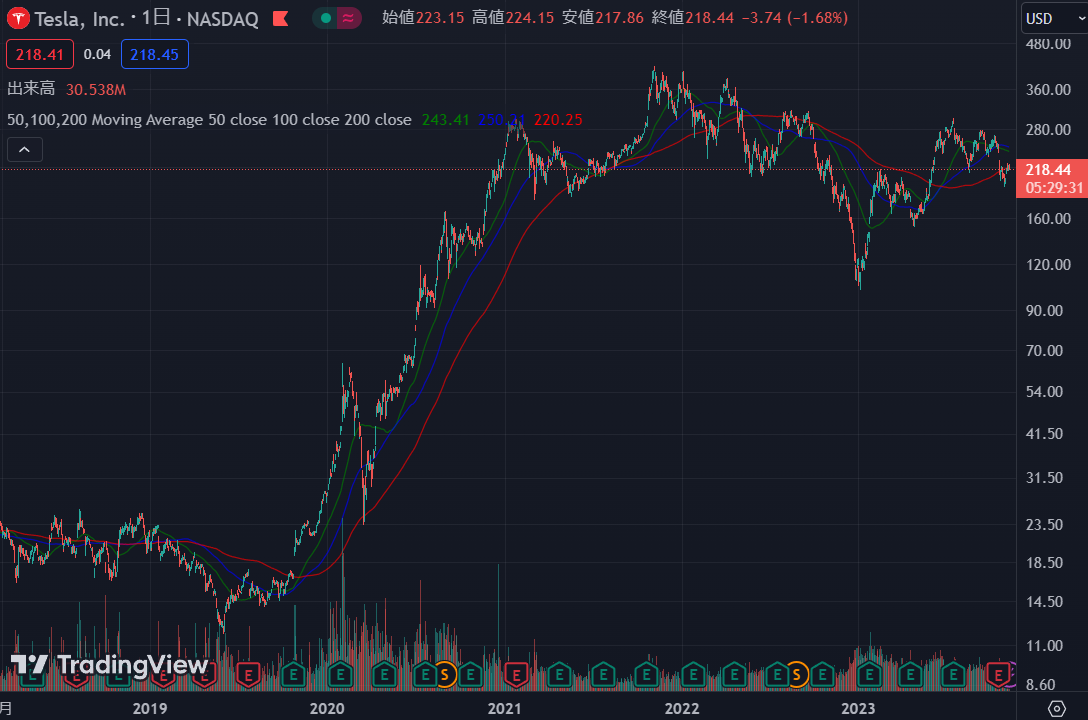Open the latest red earnings E marker
This screenshot has height=720, width=1088.
click(998, 674)
